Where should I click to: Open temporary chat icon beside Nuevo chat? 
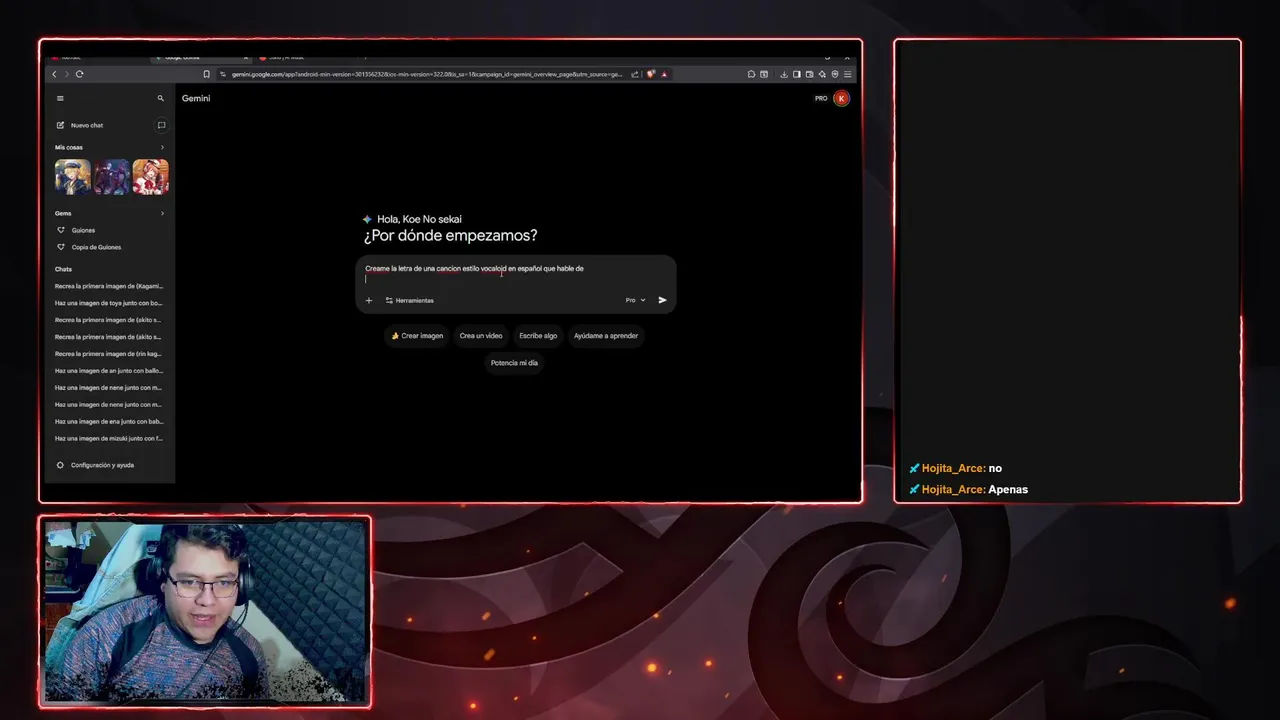pyautogui.click(x=161, y=125)
